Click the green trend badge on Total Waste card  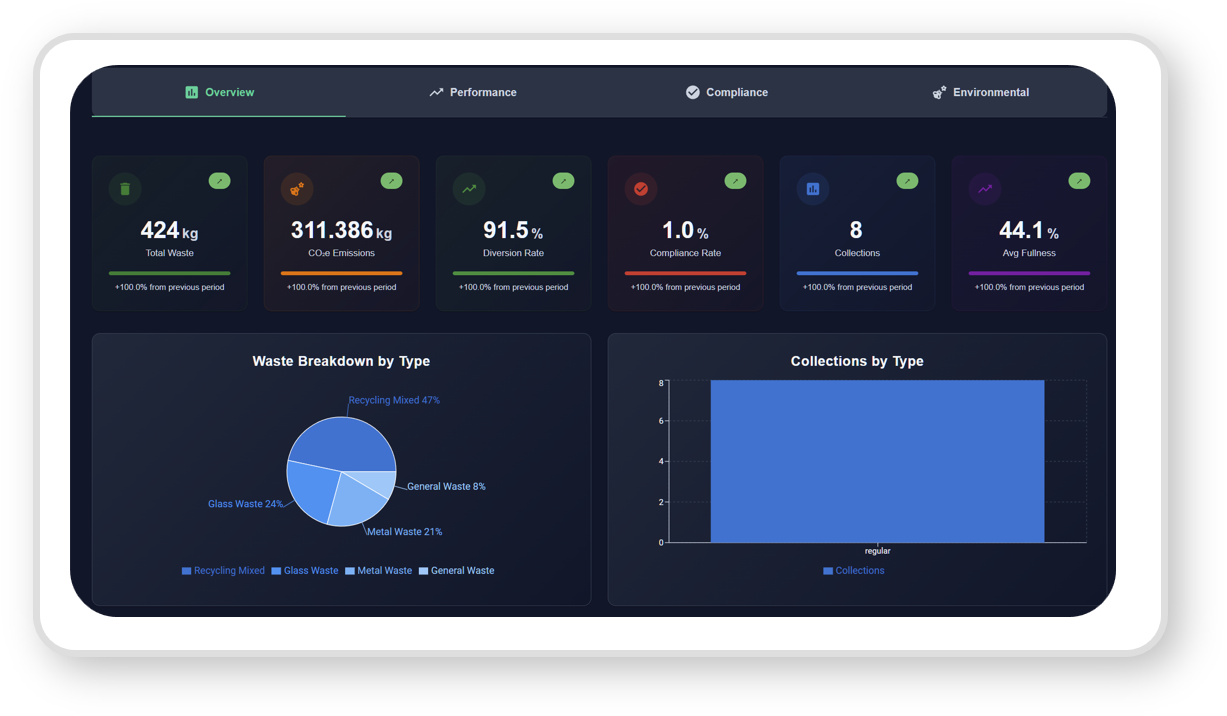pyautogui.click(x=219, y=181)
